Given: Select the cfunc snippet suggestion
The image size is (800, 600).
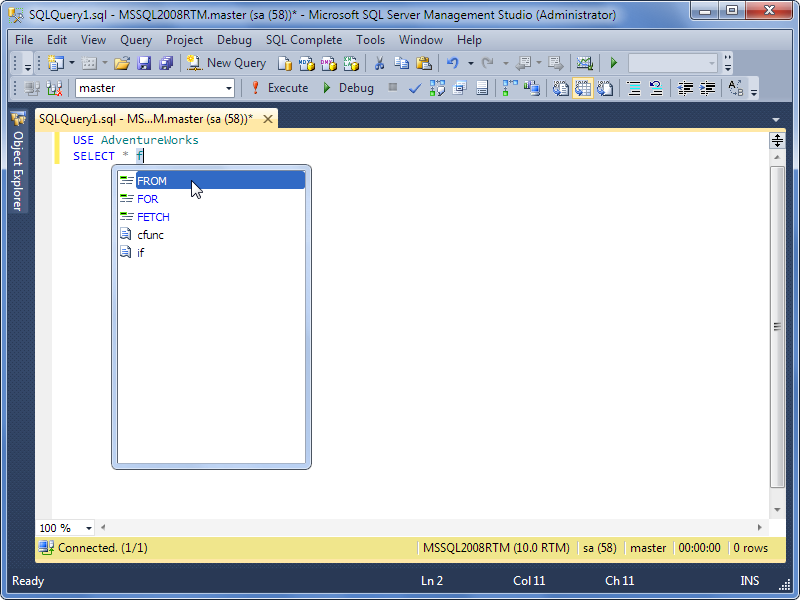Looking at the screenshot, I should point(211,235).
